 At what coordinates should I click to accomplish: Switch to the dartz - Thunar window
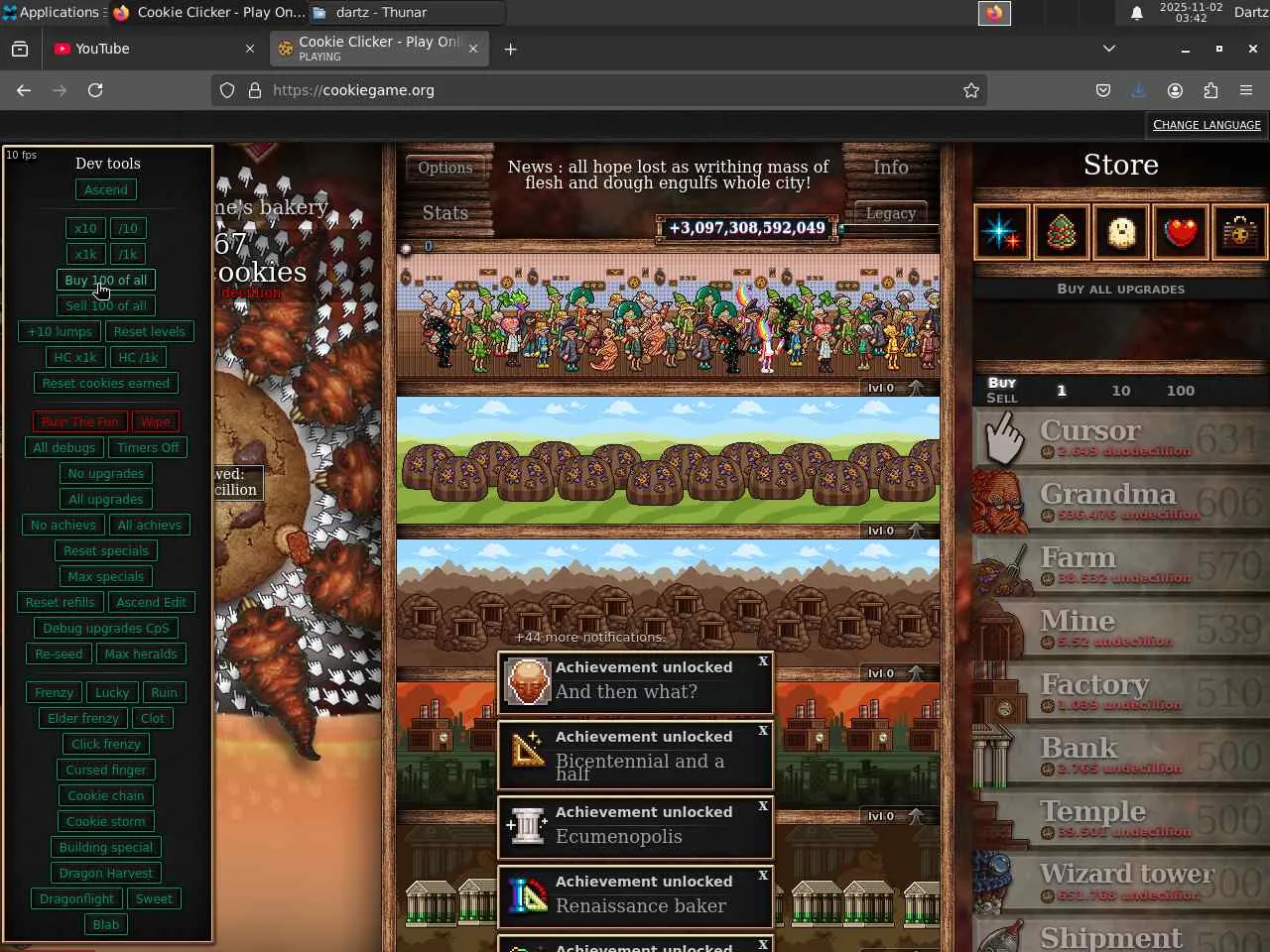click(x=405, y=13)
